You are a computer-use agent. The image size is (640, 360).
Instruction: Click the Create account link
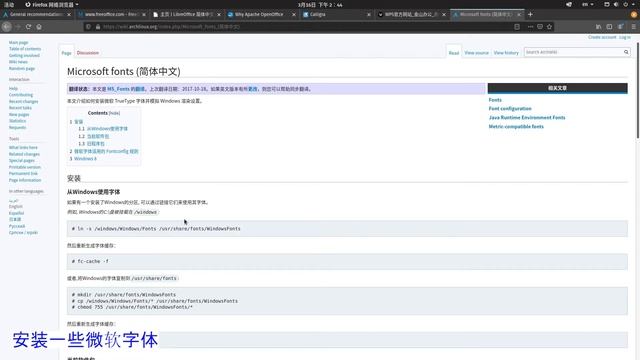602,37
